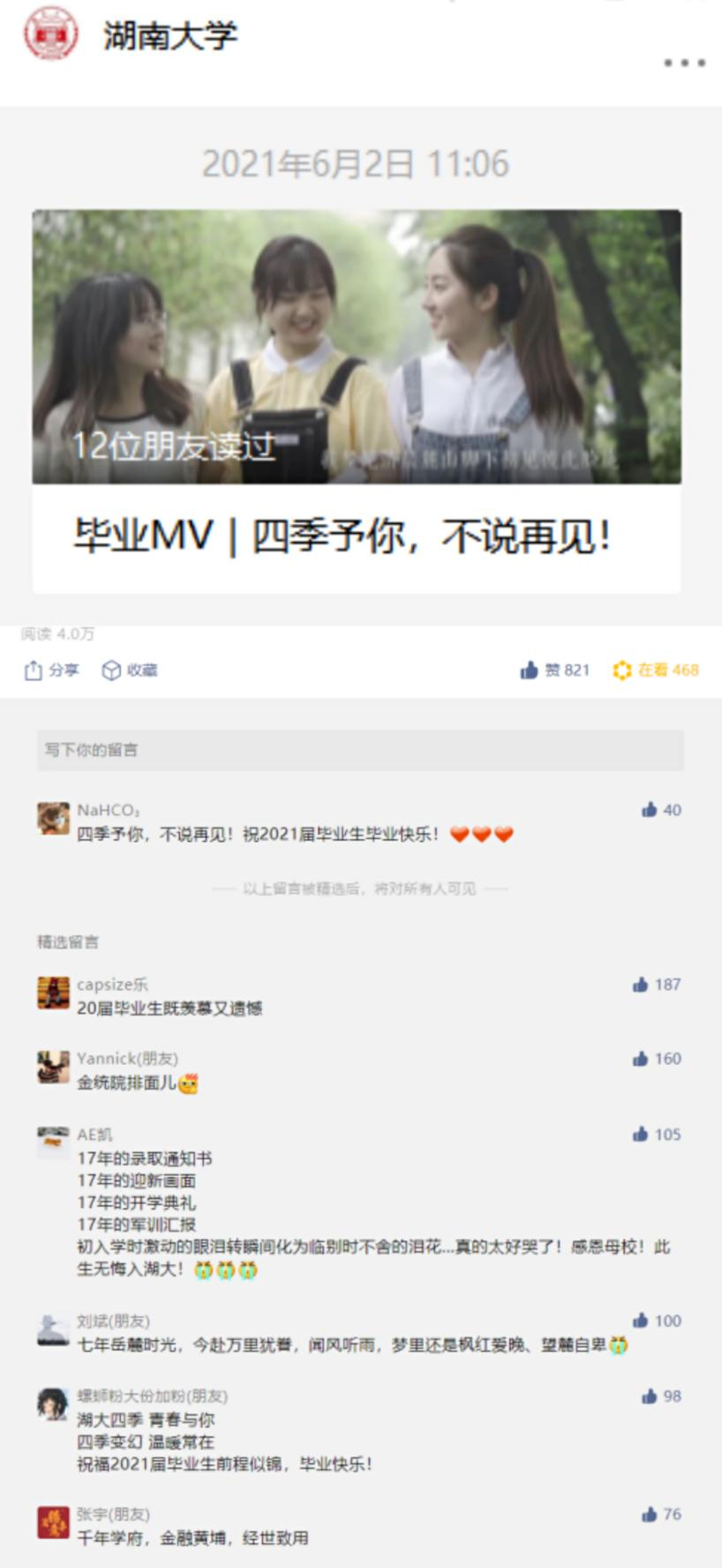Like NaHCO₃'s comment with 40 likes
Image resolution: width=722 pixels, height=1568 pixels.
click(x=661, y=809)
